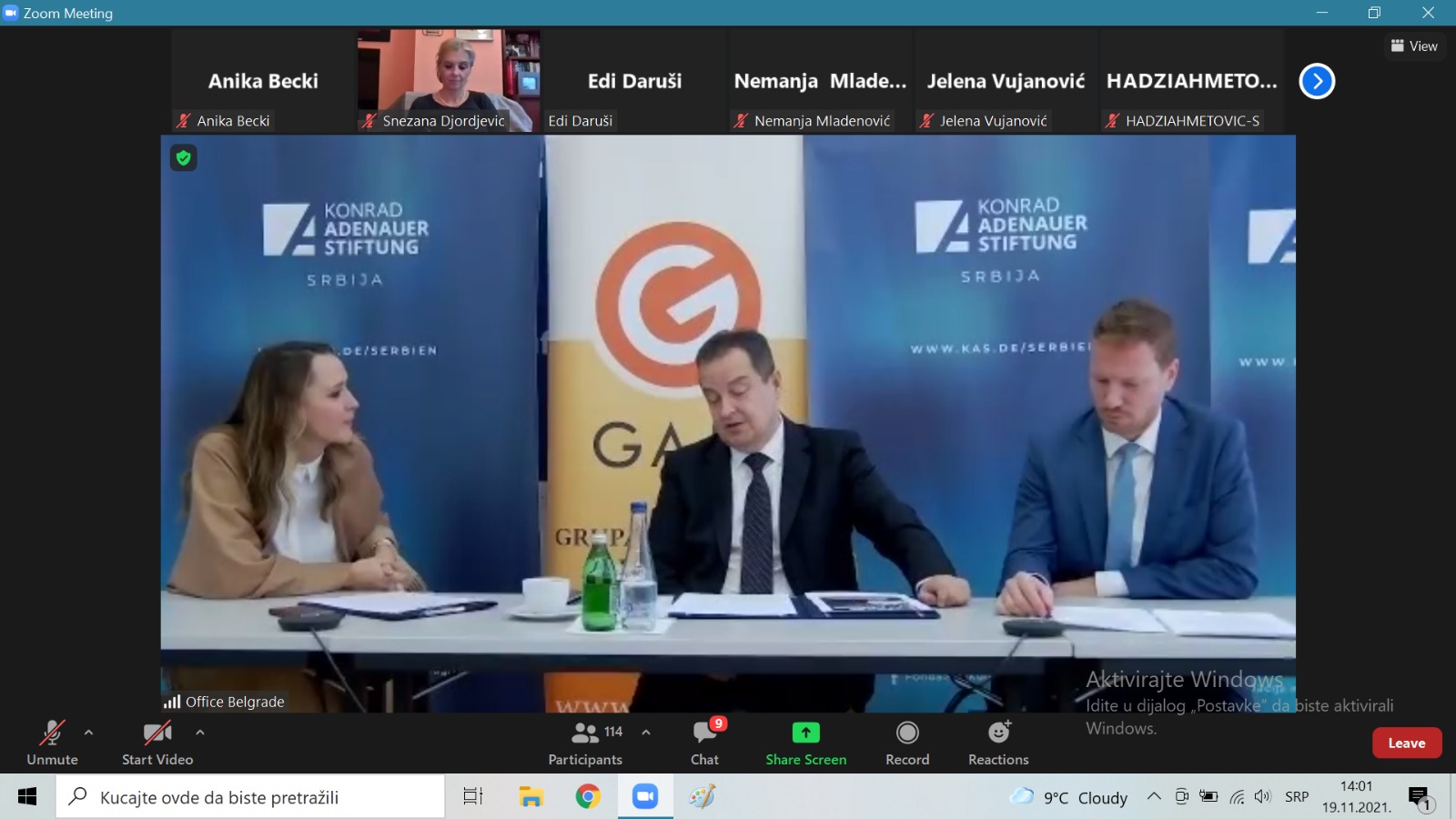Show hidden system tray icons
The image size is (1456, 819).
1154,796
